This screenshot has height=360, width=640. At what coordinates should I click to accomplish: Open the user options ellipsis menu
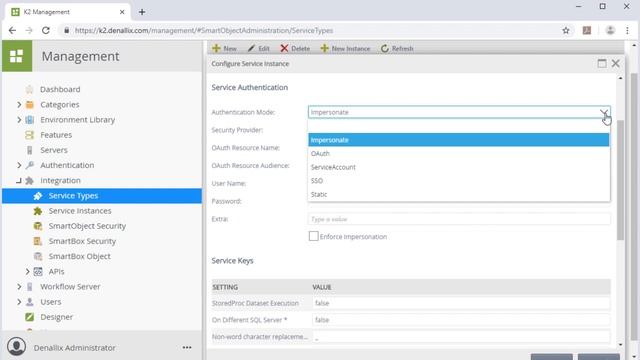(187, 347)
